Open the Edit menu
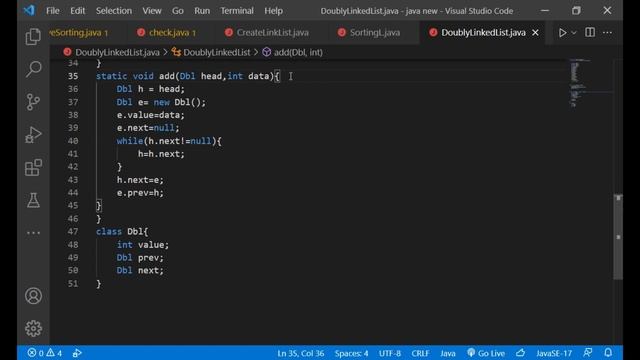This screenshot has height=360, width=640. pyautogui.click(x=78, y=11)
